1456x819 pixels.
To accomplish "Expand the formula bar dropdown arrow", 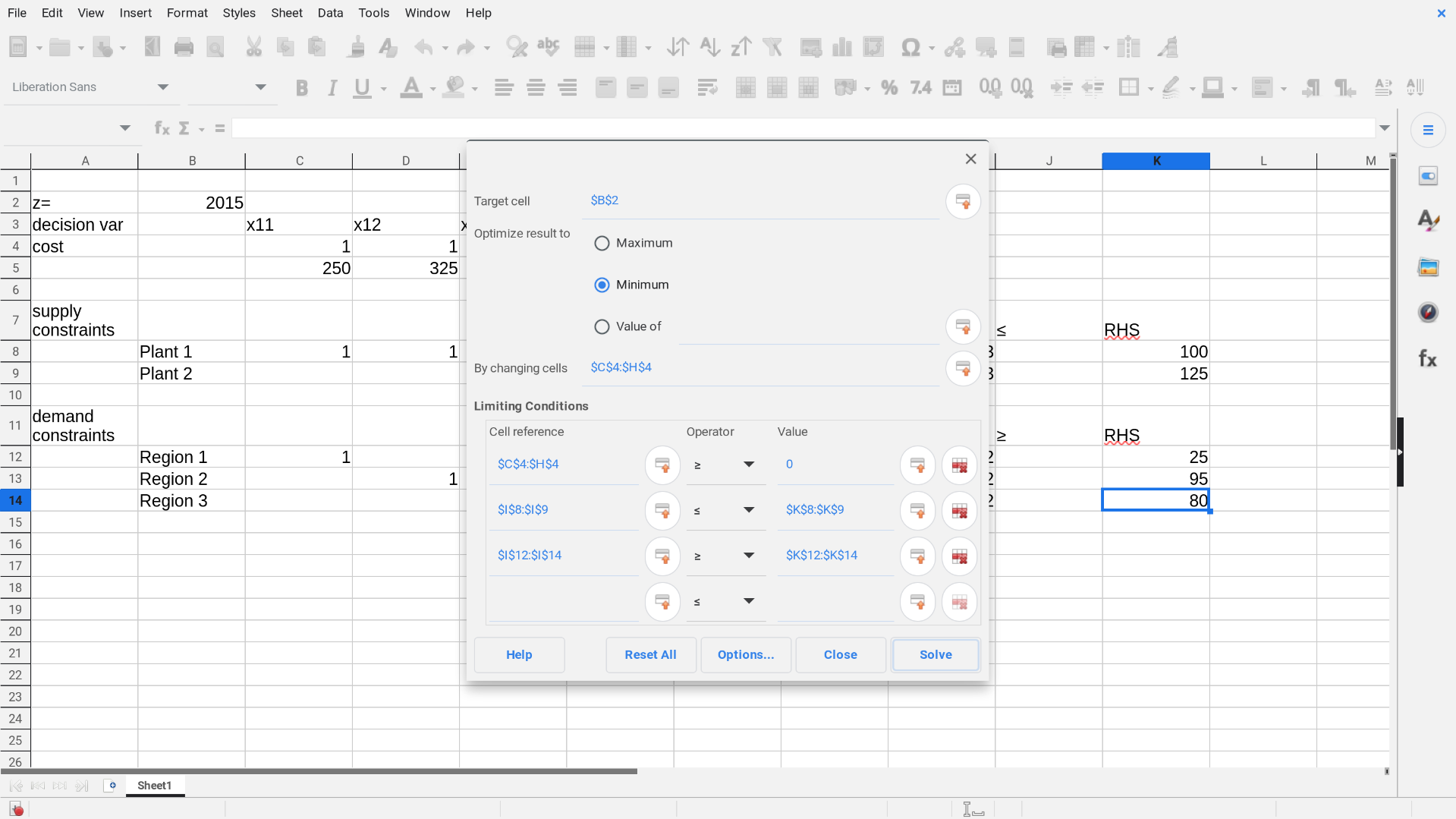I will pyautogui.click(x=1385, y=128).
